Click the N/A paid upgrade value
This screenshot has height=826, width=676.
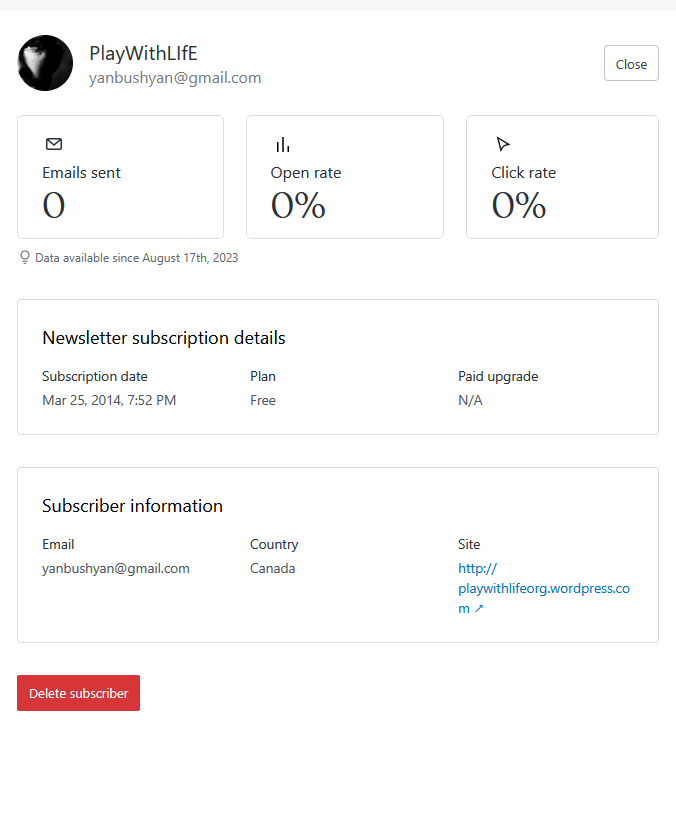tap(470, 400)
